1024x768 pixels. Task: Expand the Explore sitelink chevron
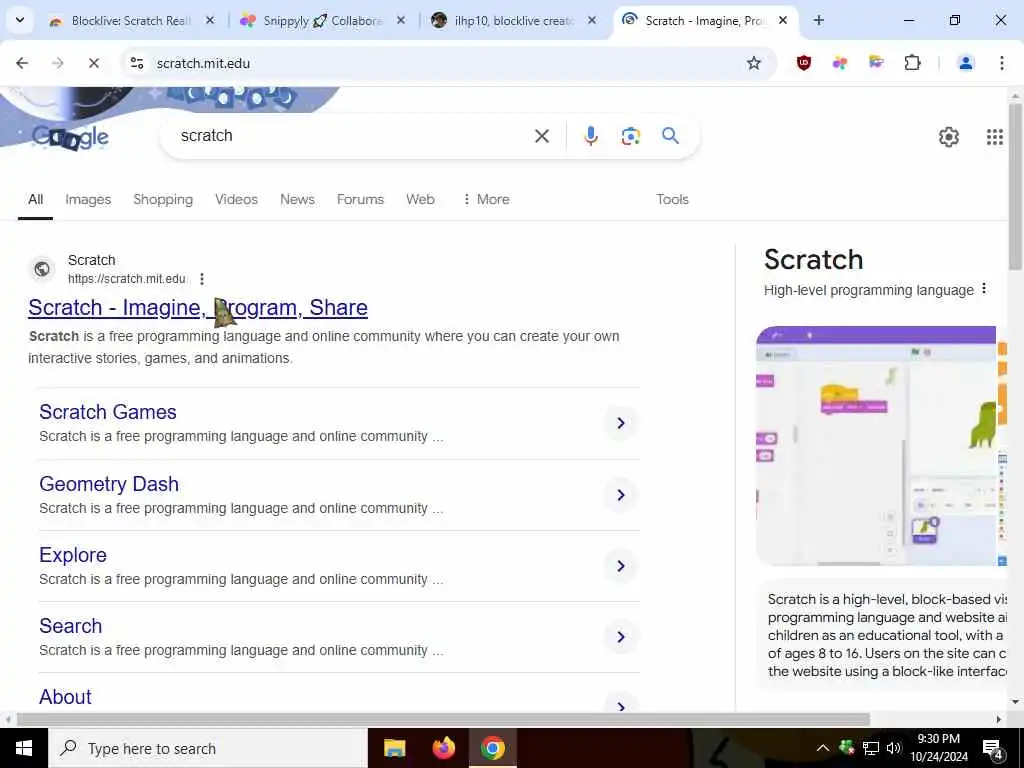(x=620, y=566)
